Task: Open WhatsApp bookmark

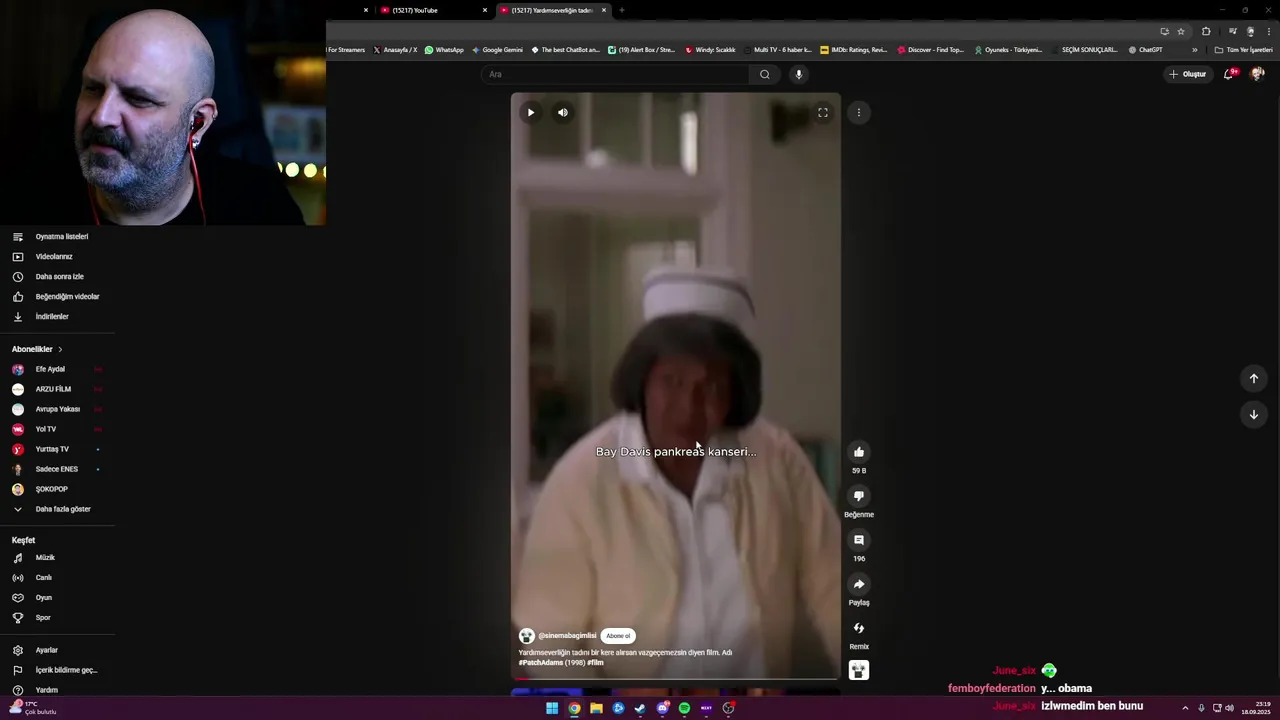Action: coord(444,50)
